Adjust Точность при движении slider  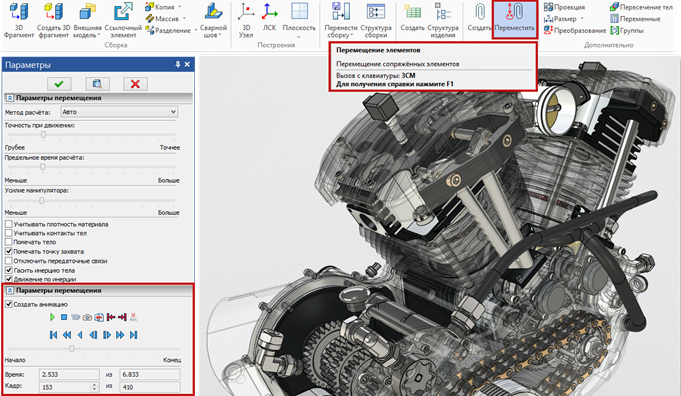(x=43, y=135)
